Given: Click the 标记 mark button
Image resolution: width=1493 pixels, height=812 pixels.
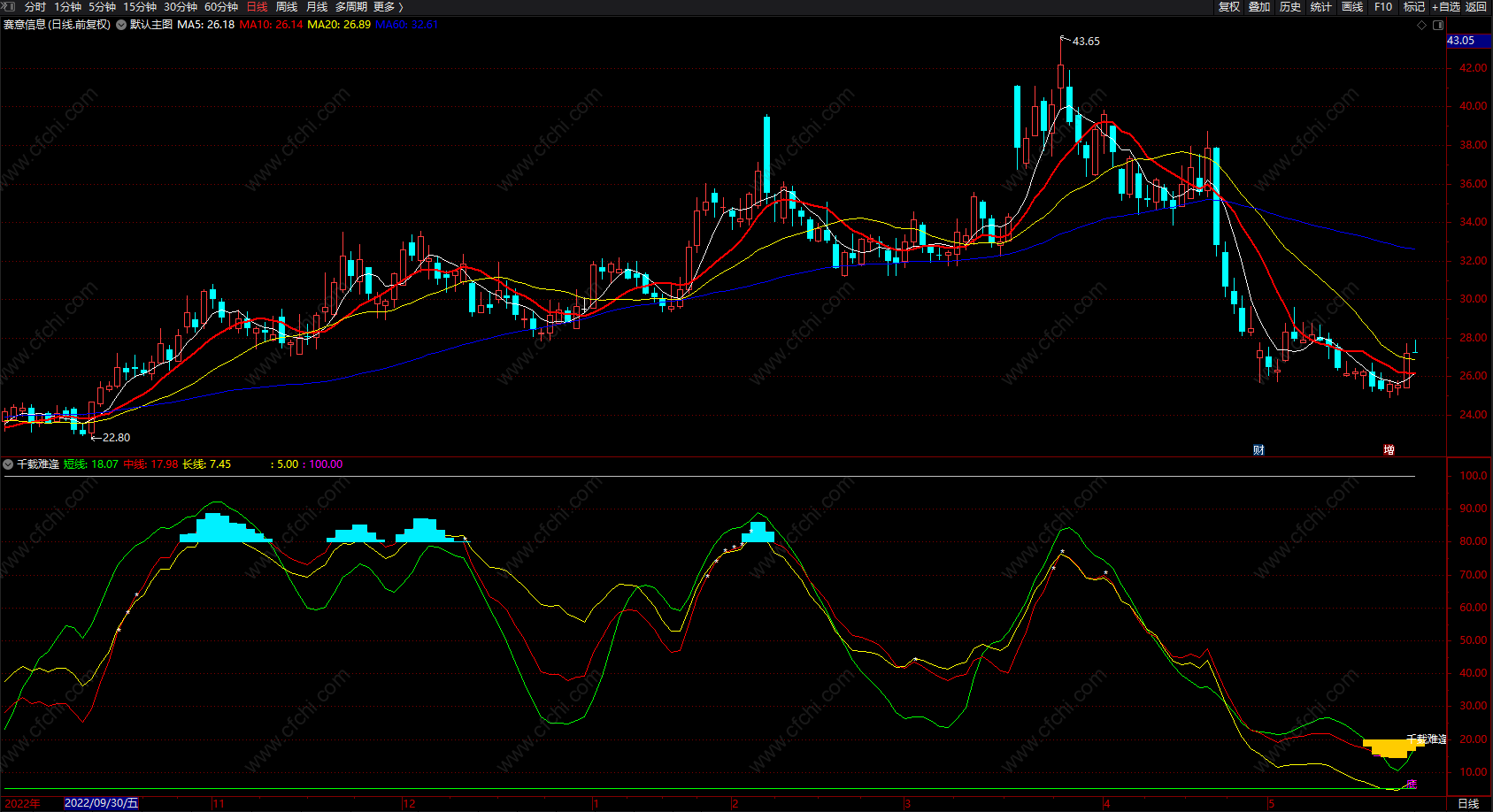Looking at the screenshot, I should pyautogui.click(x=1414, y=7).
